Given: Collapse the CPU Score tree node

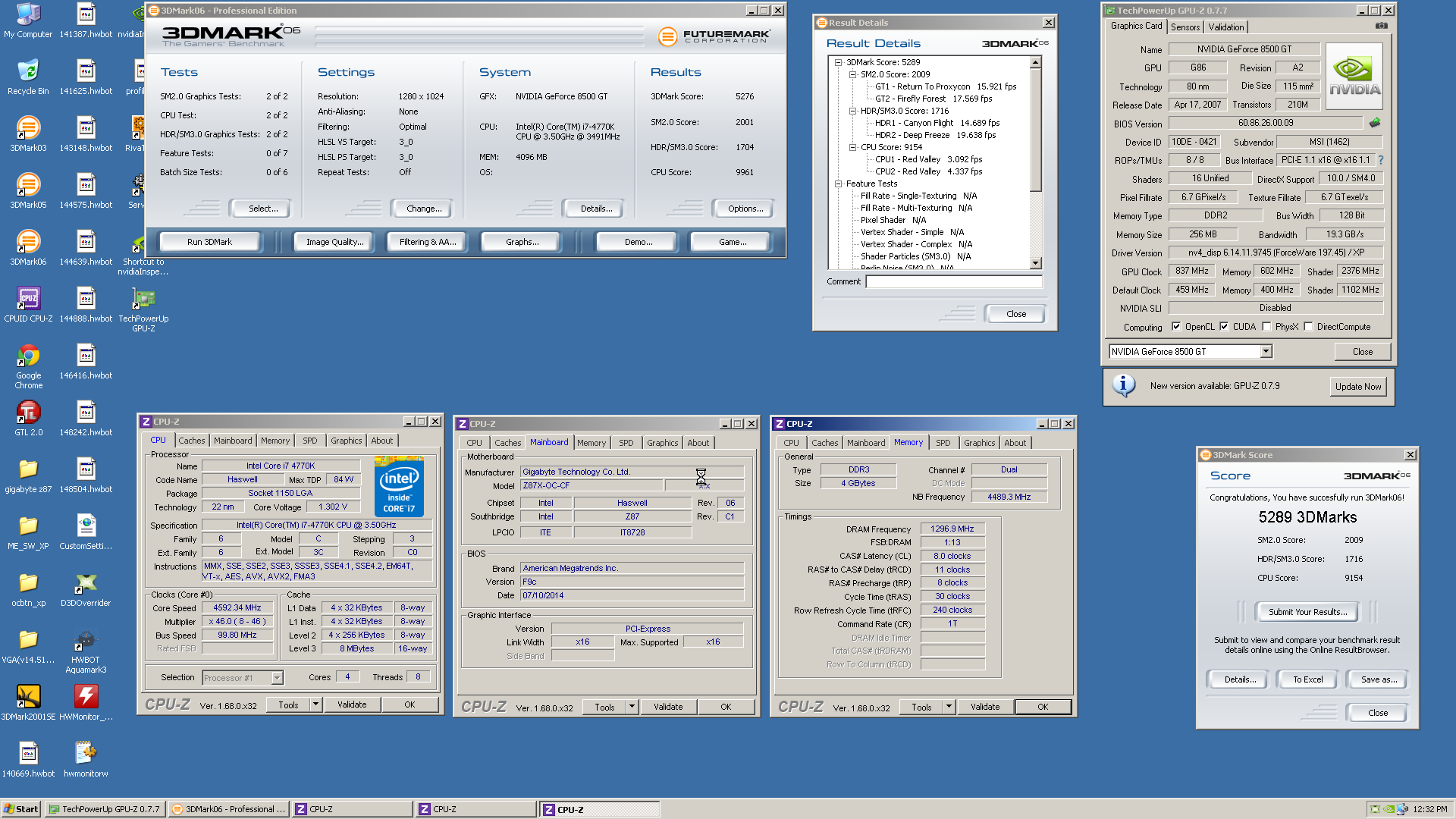Looking at the screenshot, I should [x=852, y=147].
